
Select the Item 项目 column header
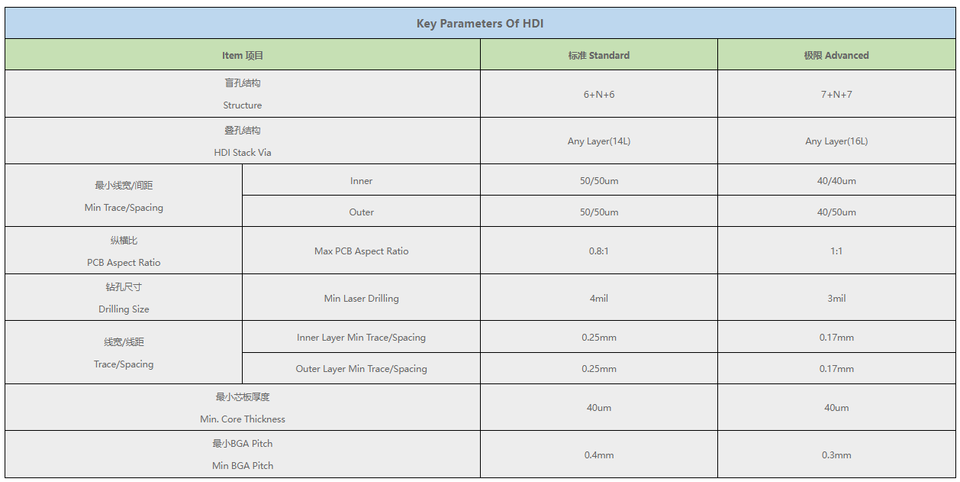[242, 55]
